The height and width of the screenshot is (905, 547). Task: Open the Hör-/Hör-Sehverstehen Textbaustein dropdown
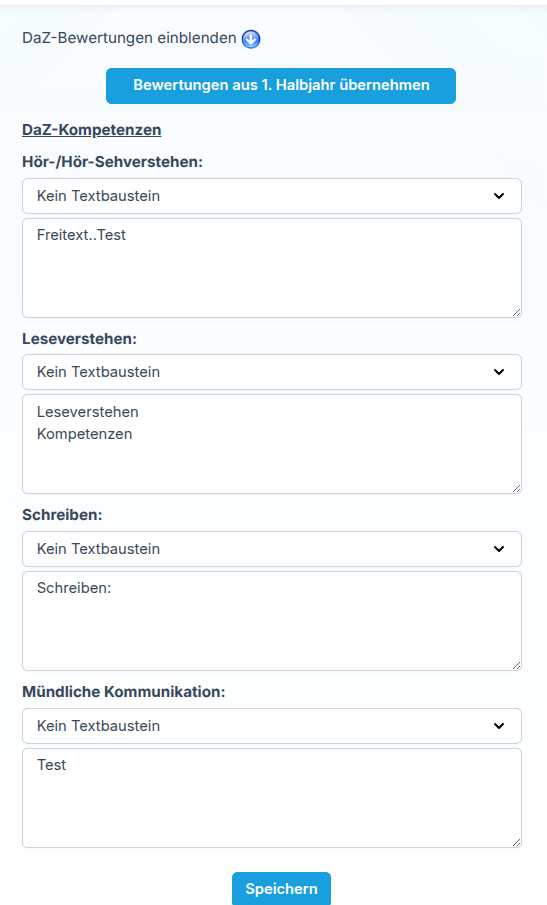(272, 196)
